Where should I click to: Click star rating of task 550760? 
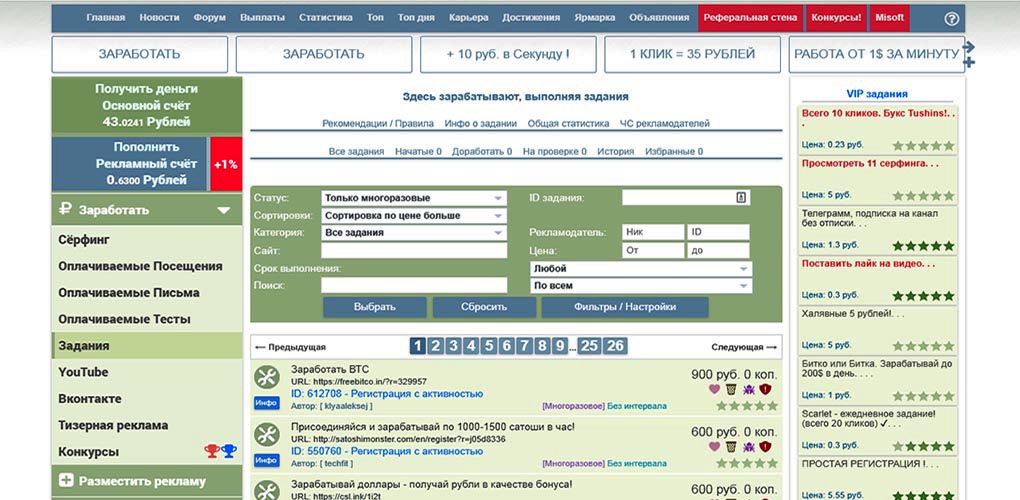(747, 463)
